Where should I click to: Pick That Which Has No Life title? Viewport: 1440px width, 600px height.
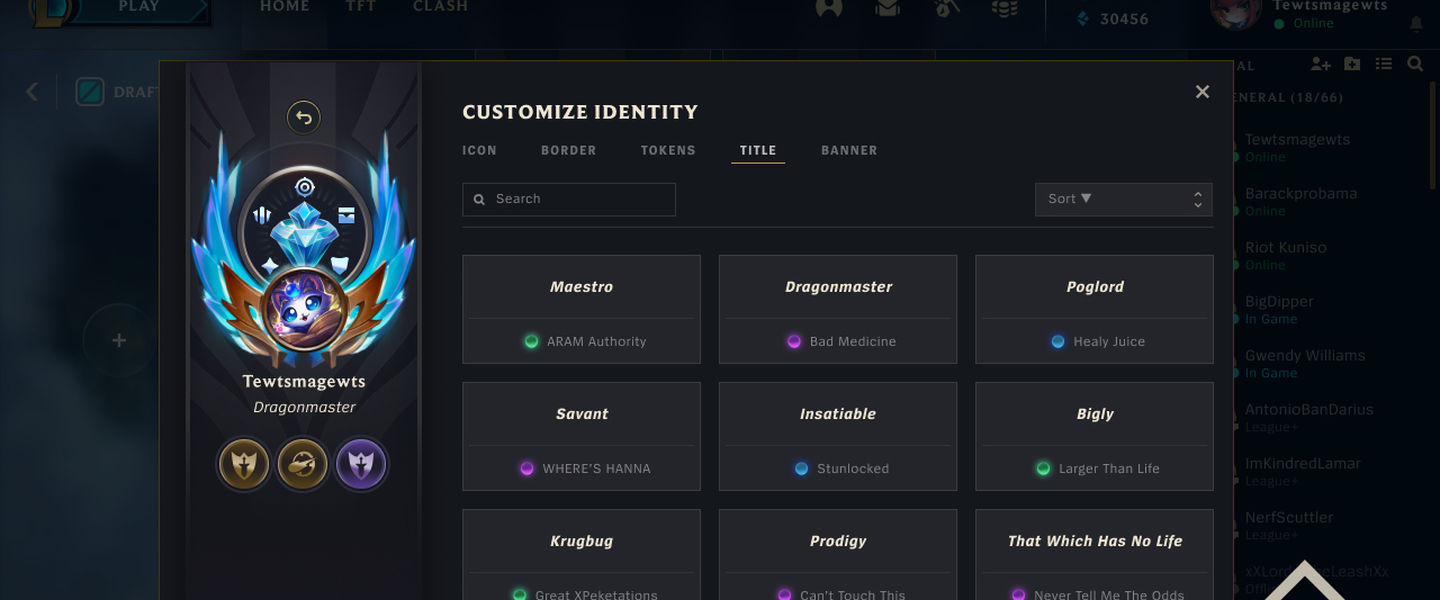pyautogui.click(x=1095, y=555)
